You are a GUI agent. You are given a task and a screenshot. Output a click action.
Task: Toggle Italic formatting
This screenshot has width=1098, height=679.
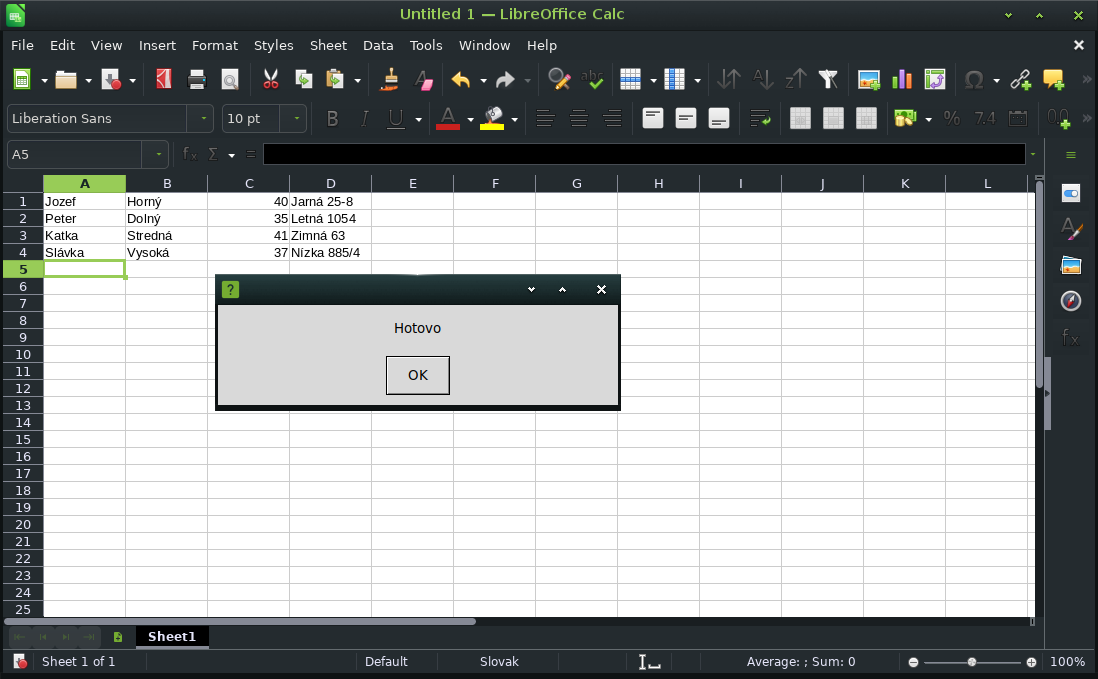(364, 119)
